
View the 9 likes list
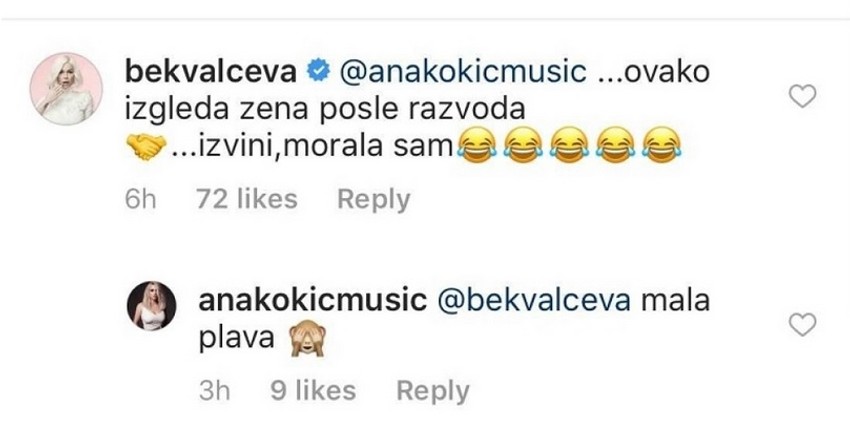[313, 390]
